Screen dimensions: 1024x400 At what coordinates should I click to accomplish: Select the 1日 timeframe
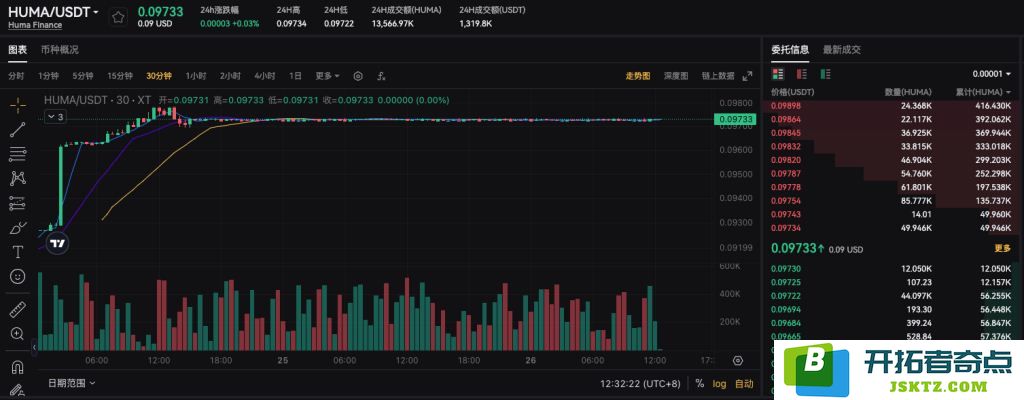295,76
